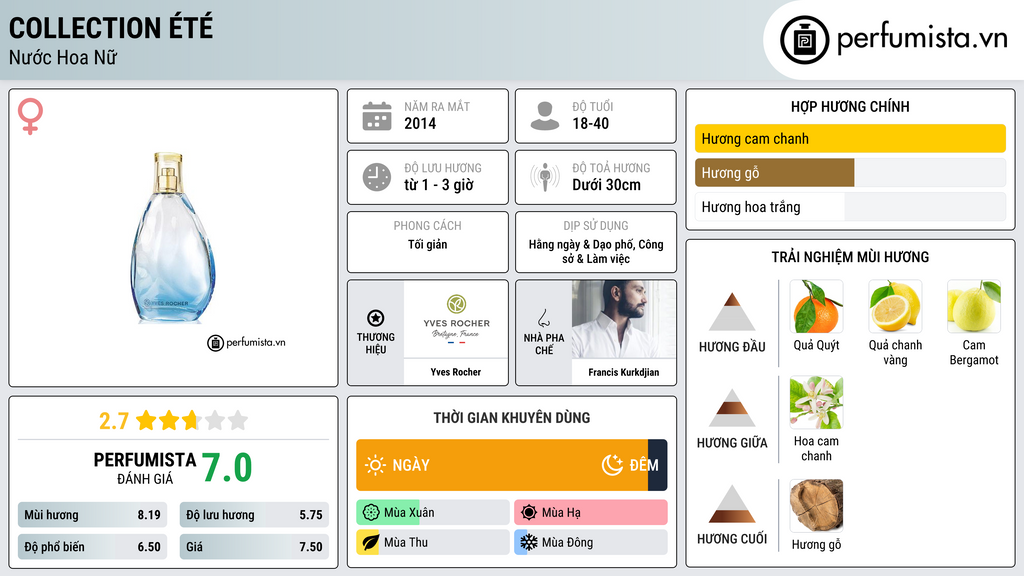The width and height of the screenshot is (1024, 576).
Task: Click the five-star rating row
Action: [x=192, y=420]
